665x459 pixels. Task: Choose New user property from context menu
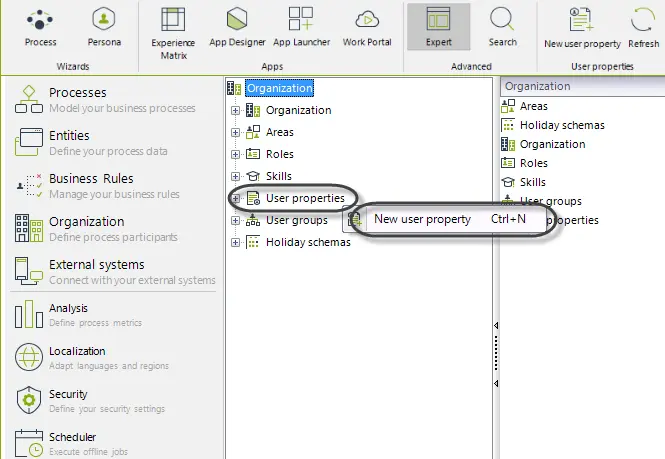tap(445, 219)
